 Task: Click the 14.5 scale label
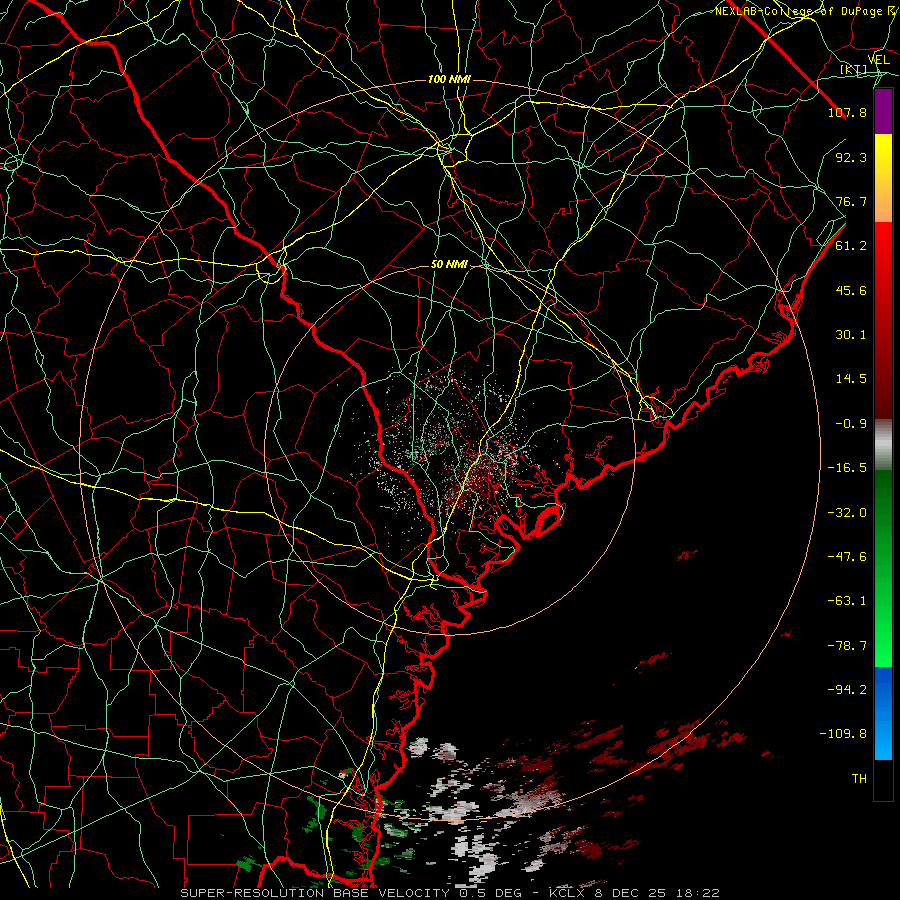click(851, 379)
